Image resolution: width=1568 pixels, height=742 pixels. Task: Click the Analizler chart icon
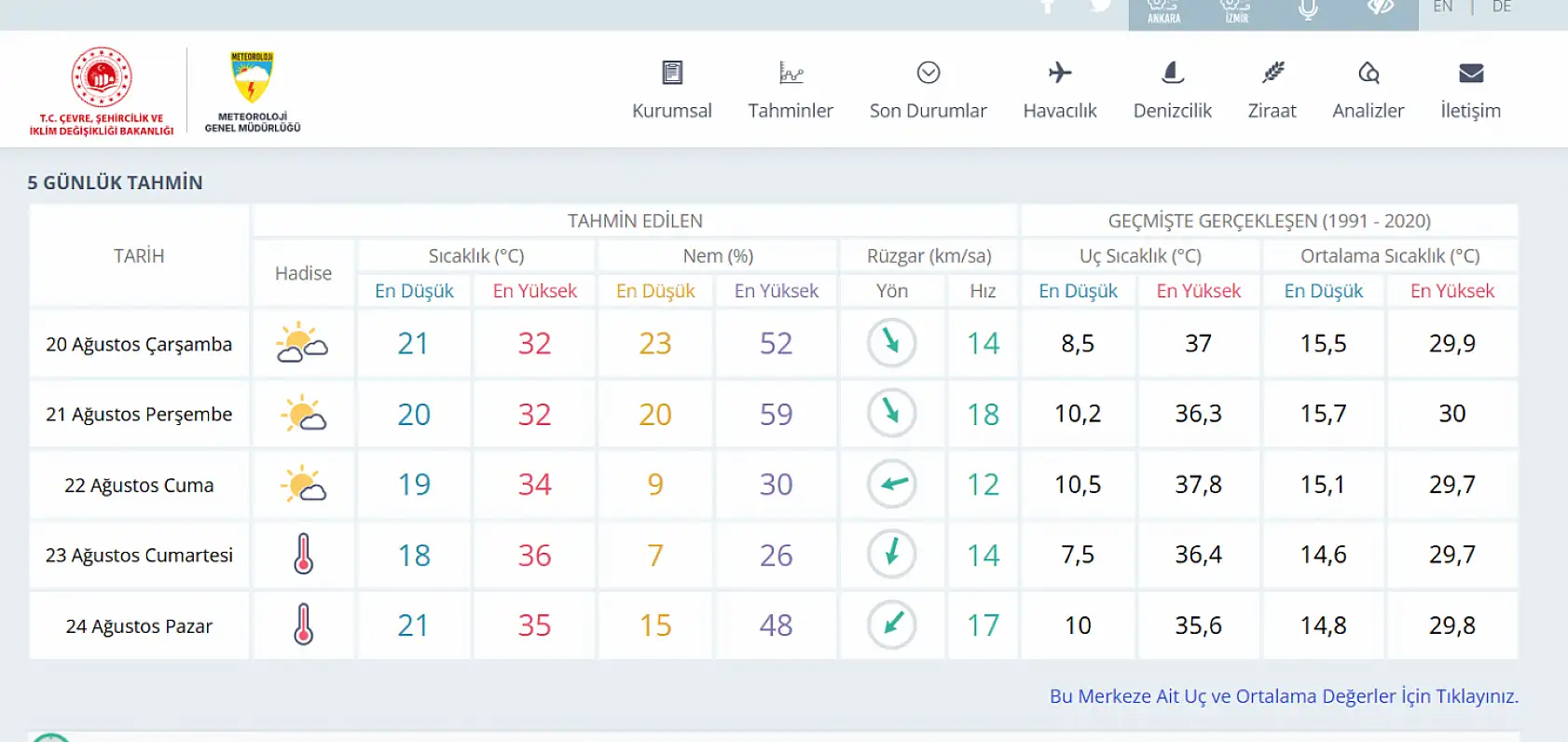coord(1368,73)
